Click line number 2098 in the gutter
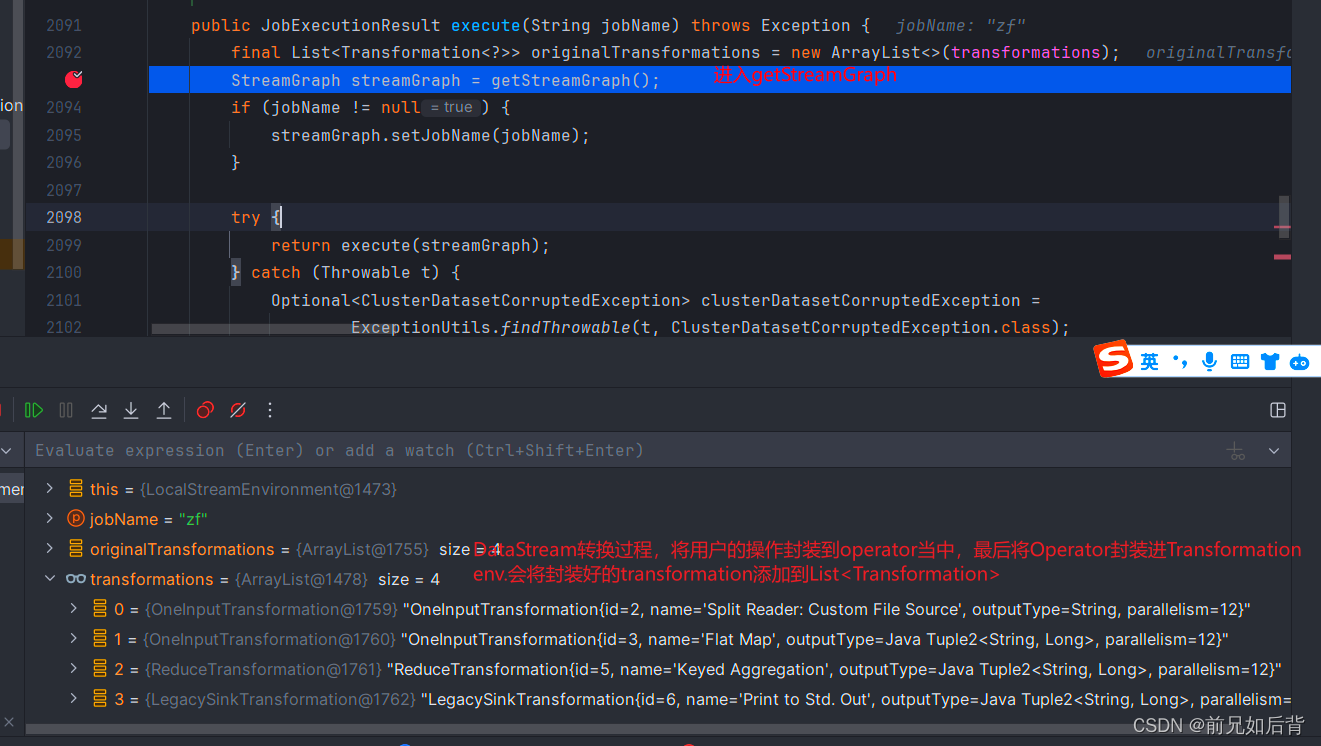The image size is (1321, 746). 64,217
